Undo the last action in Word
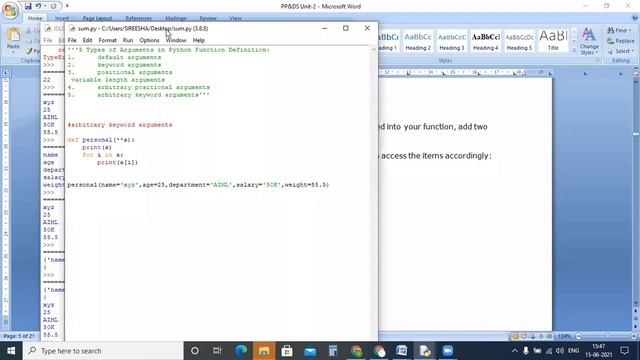The height and width of the screenshot is (360, 640). click(x=38, y=6)
